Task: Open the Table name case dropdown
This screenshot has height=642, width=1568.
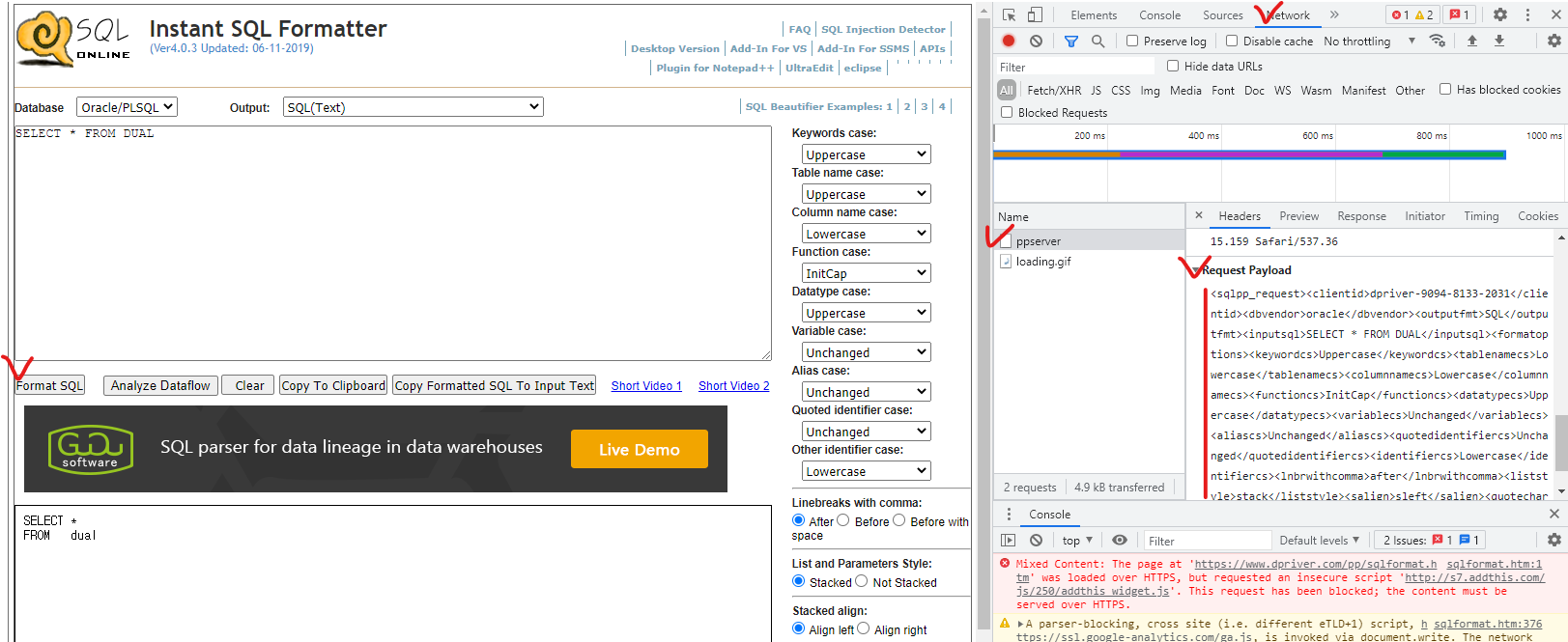Action: (867, 194)
